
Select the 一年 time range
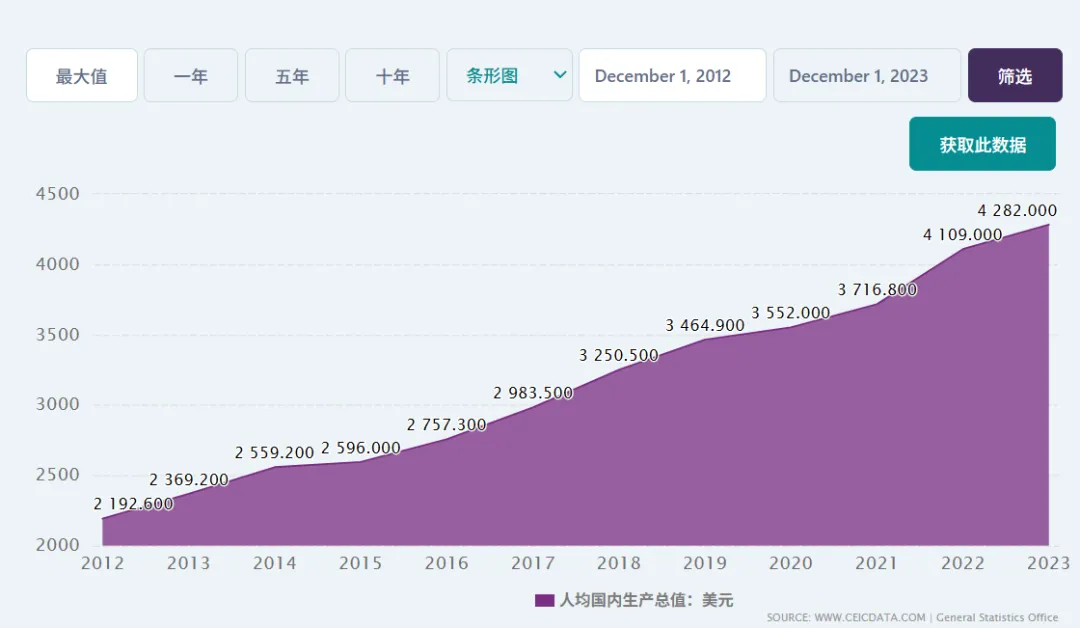191,76
